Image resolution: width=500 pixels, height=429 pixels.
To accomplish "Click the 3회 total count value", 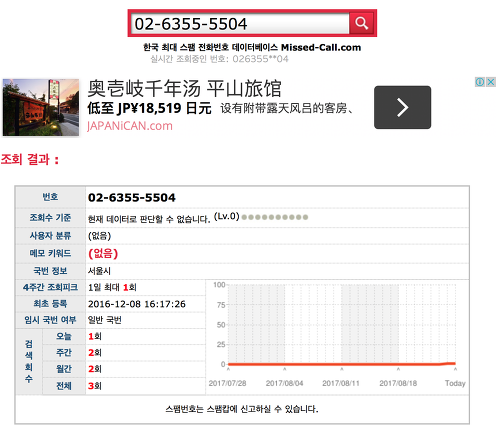I will pyautogui.click(x=95, y=386).
